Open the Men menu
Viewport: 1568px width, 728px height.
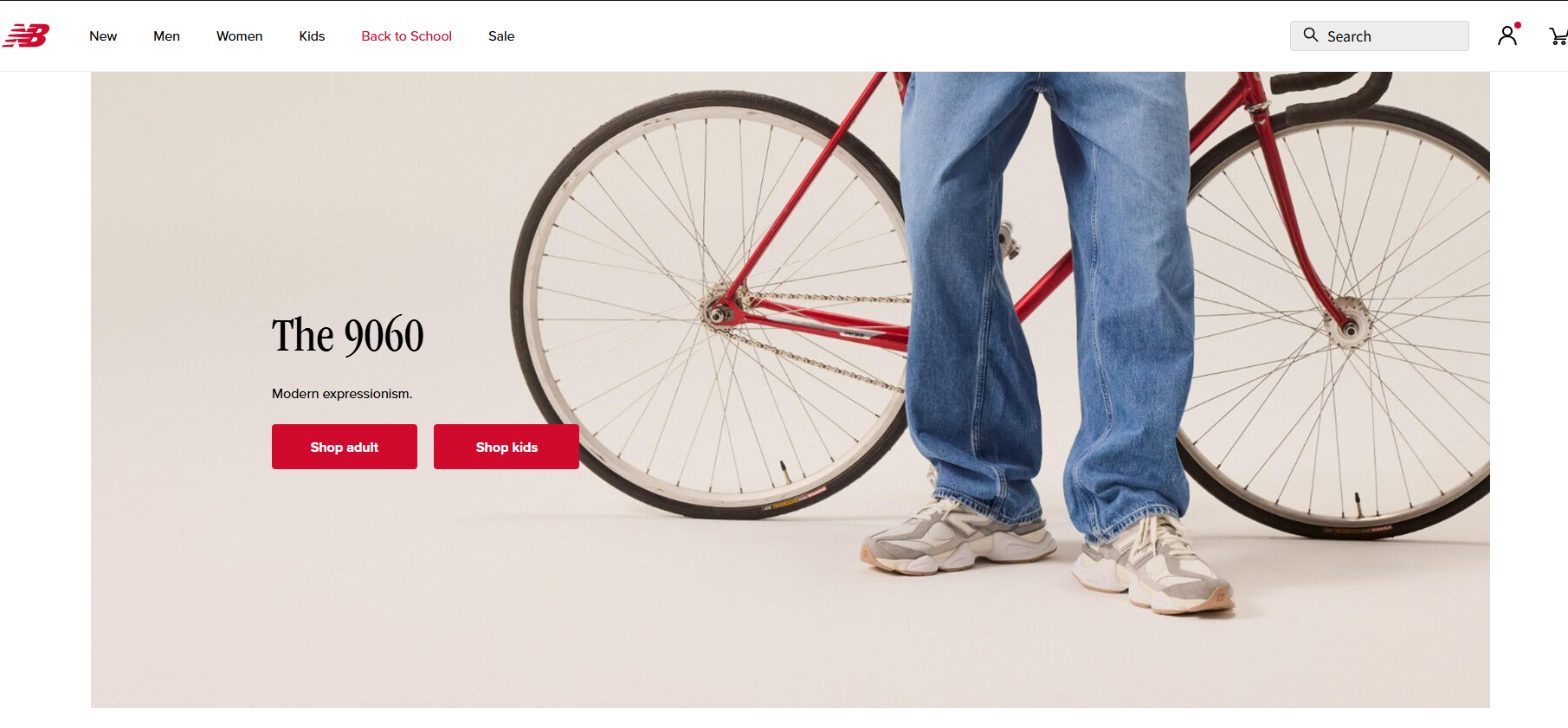pyautogui.click(x=166, y=36)
